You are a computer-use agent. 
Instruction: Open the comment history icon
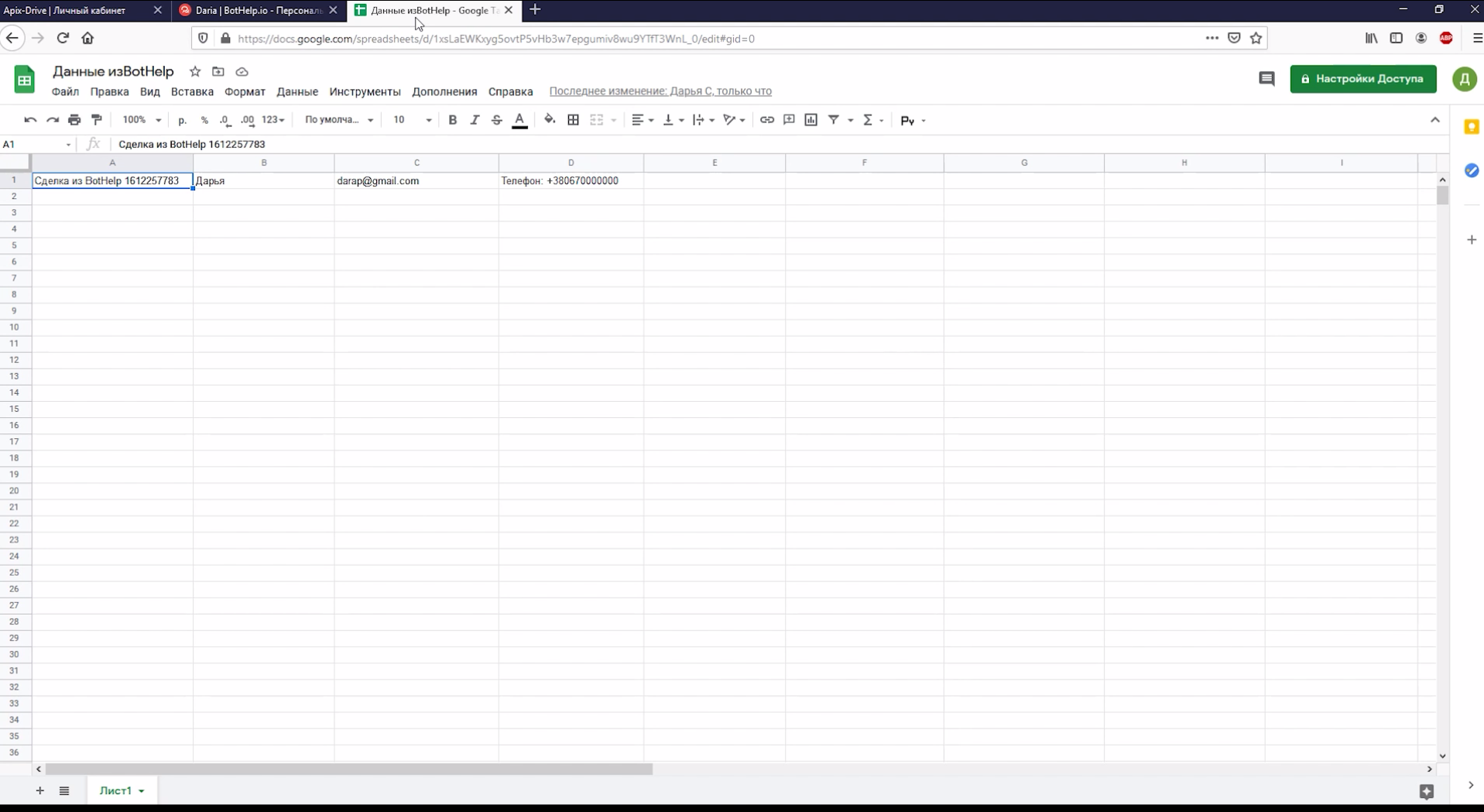(1266, 79)
